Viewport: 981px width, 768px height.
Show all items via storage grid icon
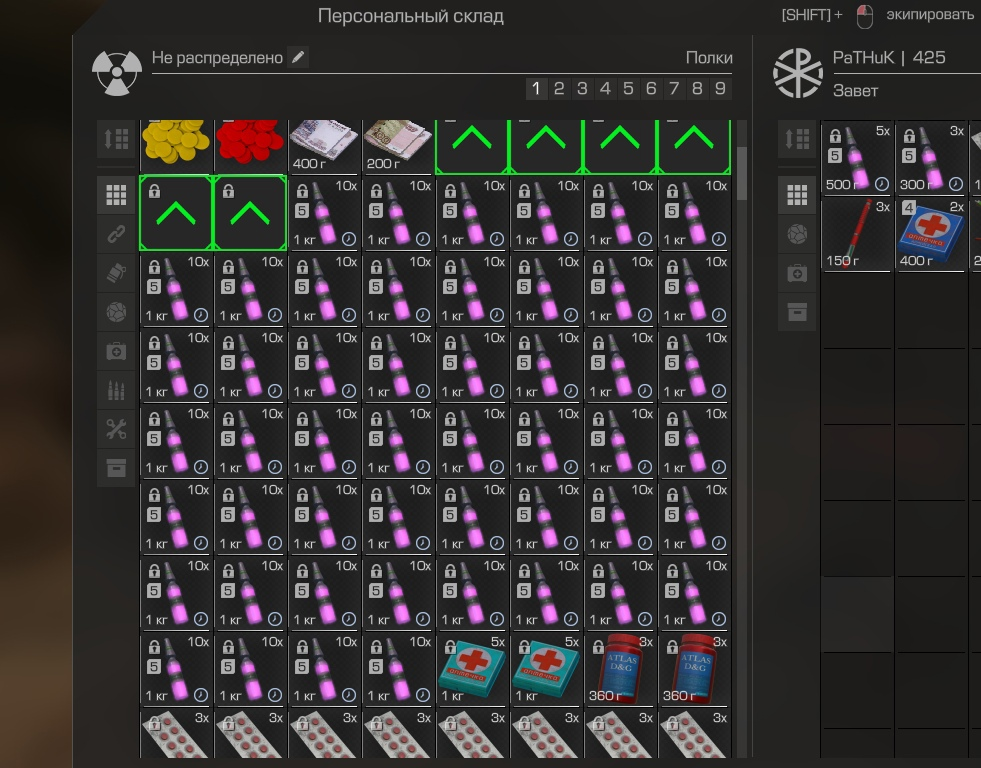(x=116, y=195)
